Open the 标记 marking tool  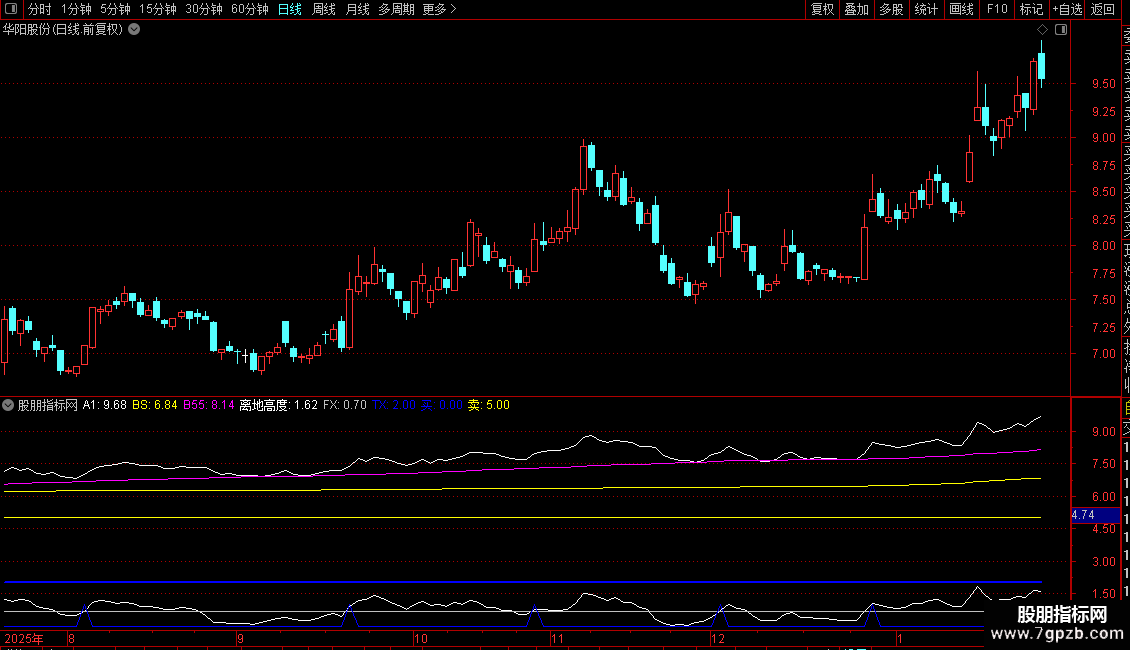pyautogui.click(x=1031, y=9)
